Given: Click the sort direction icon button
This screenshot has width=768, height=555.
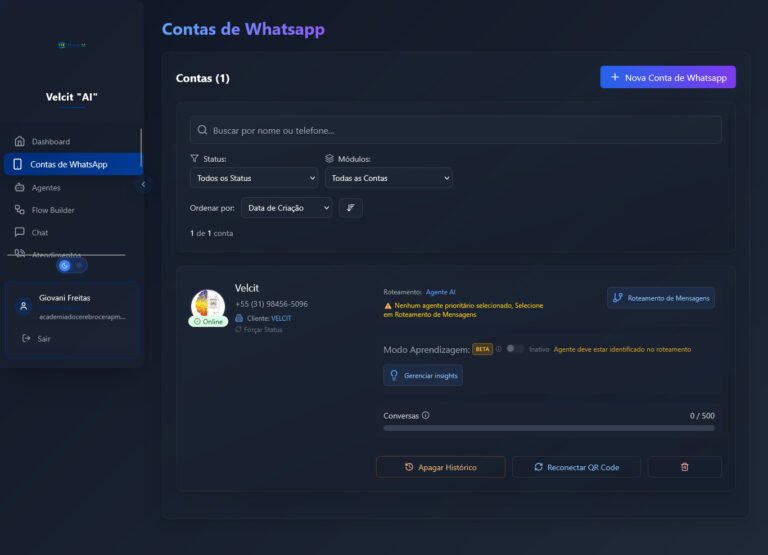Looking at the screenshot, I should click(x=350, y=208).
